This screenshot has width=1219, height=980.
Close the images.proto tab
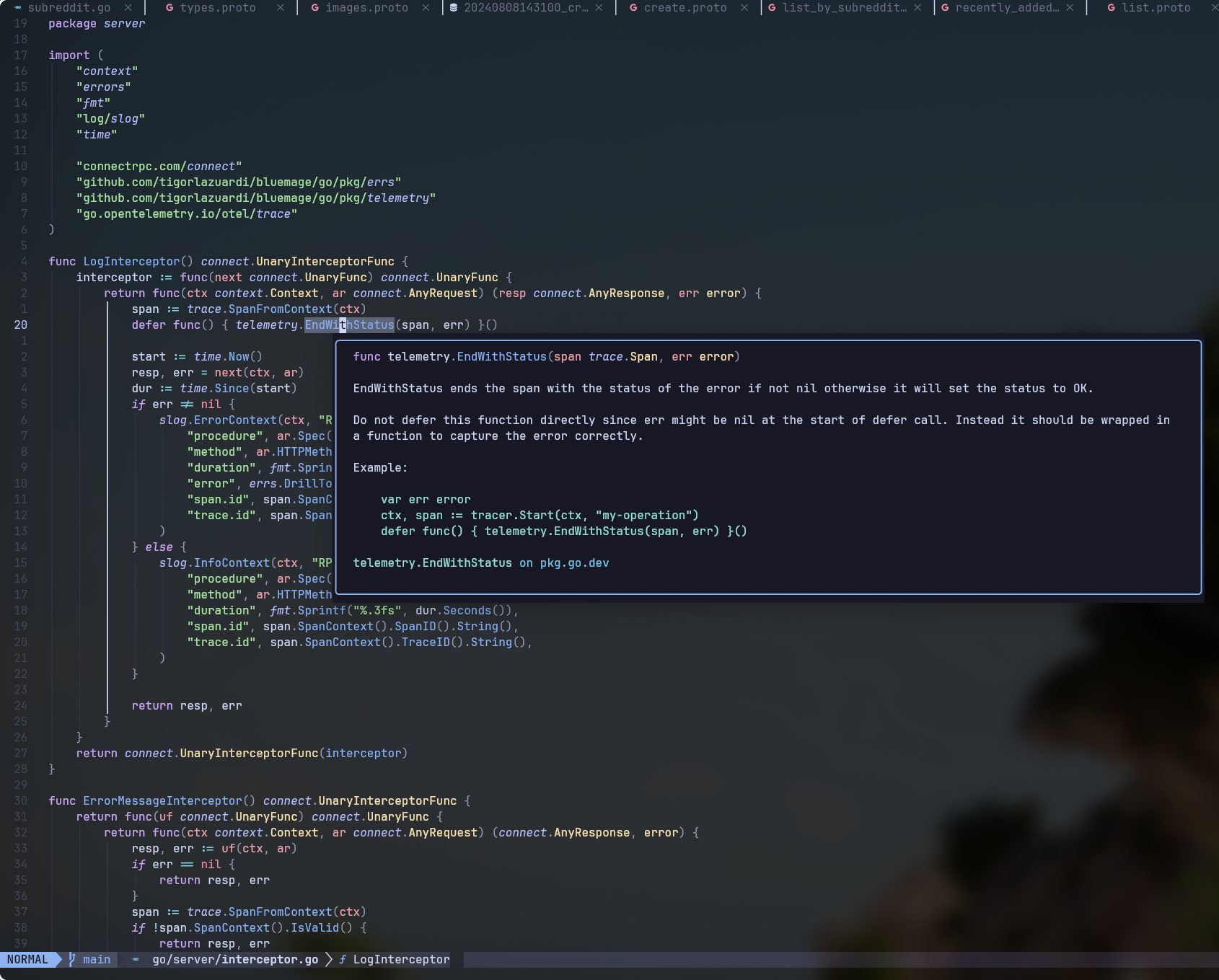426,7
